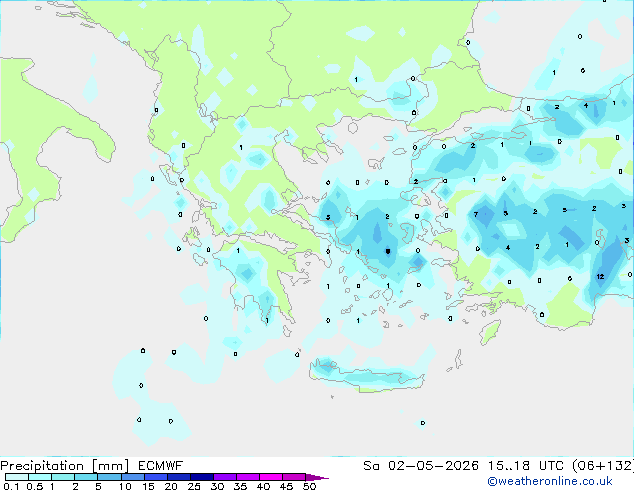Screen dimensions: 634x490
Task: Select the 45–50 mm legend color box
Action: (294, 477)
